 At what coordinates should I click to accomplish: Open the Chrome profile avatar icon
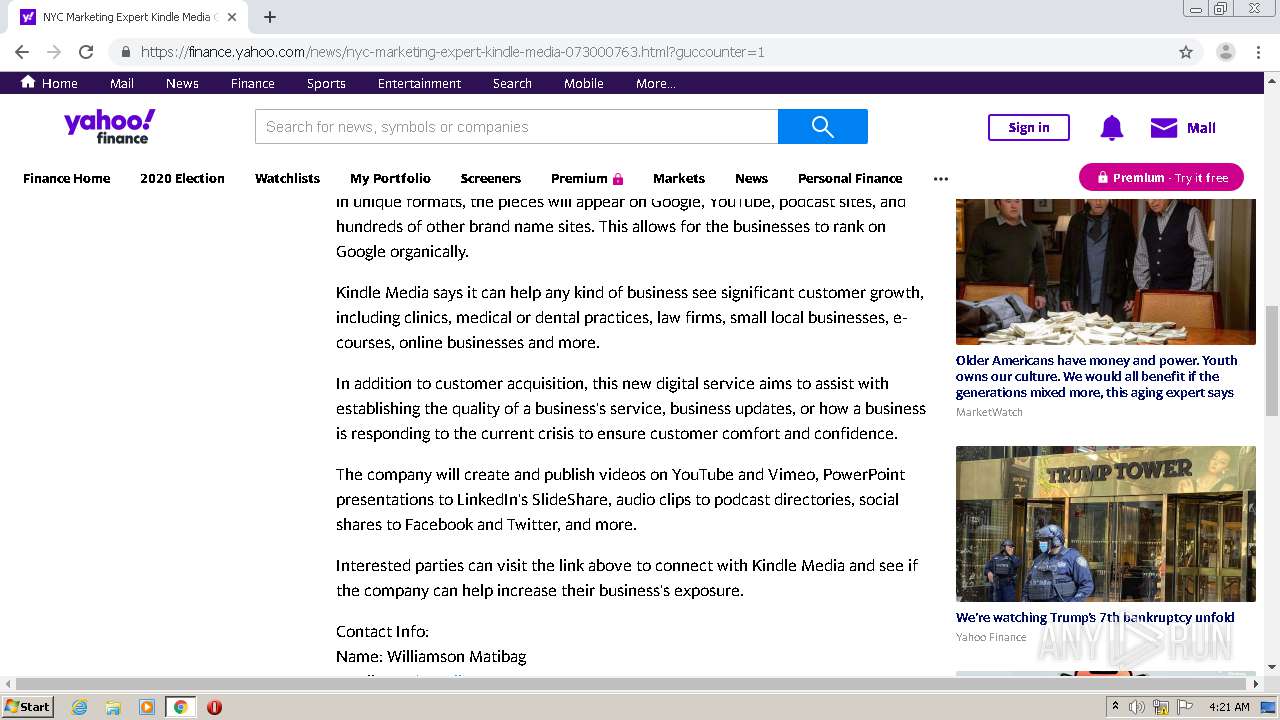pyautogui.click(x=1225, y=52)
